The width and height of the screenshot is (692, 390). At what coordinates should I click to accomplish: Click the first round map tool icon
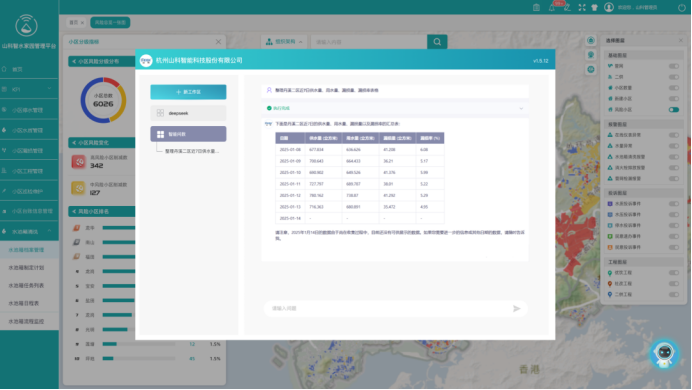591,41
